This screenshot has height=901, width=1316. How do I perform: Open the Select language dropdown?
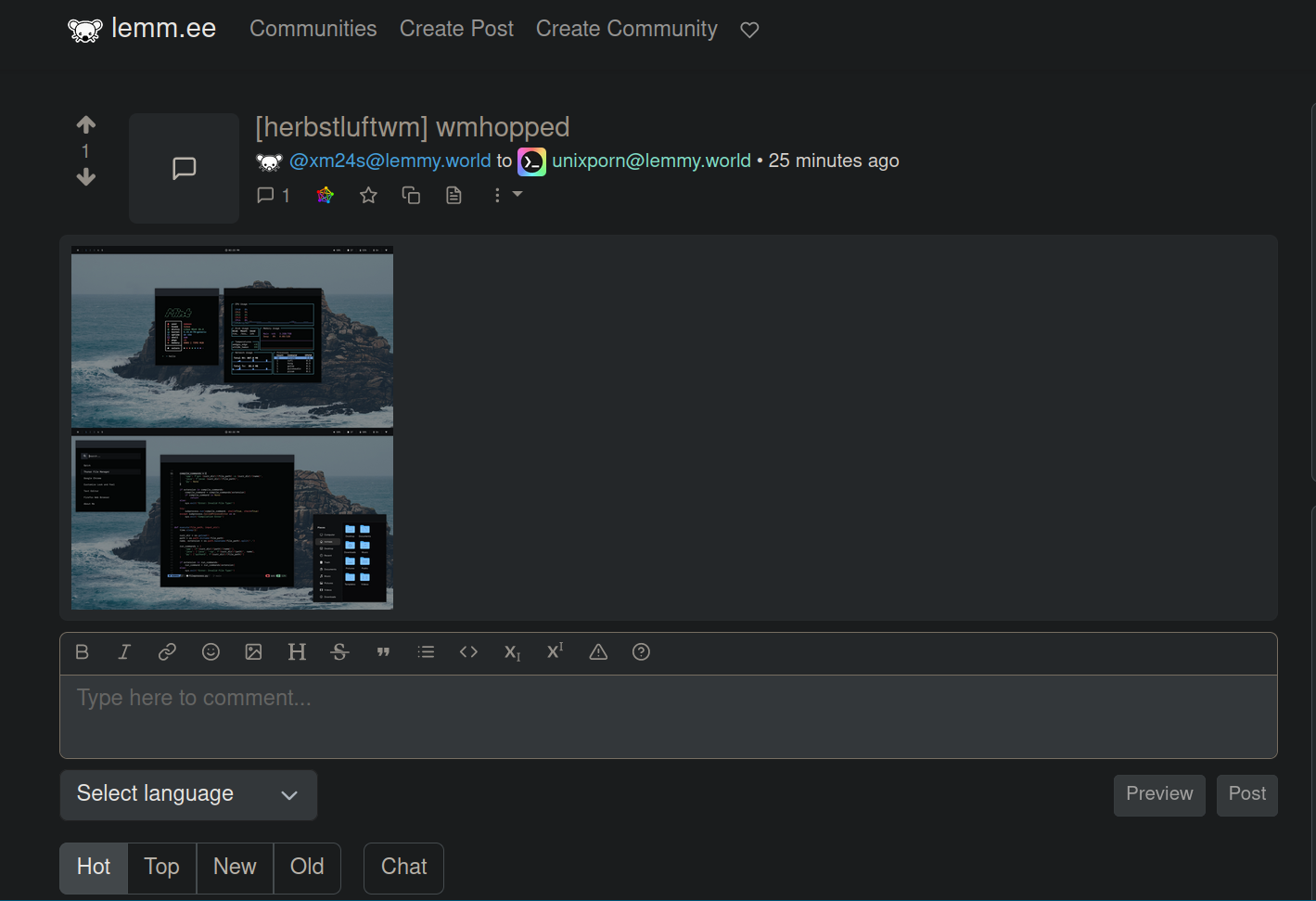click(188, 794)
